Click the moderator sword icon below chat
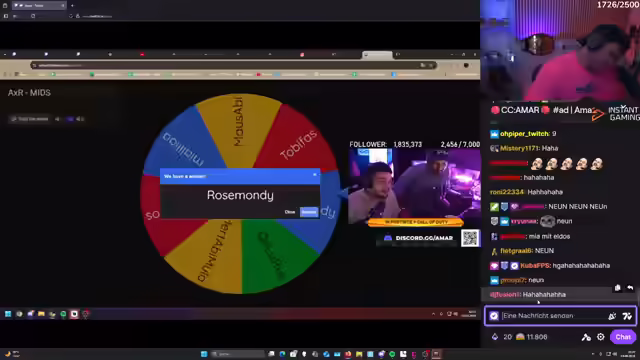Image resolution: width=640 pixels, height=360 pixels. pos(586,337)
